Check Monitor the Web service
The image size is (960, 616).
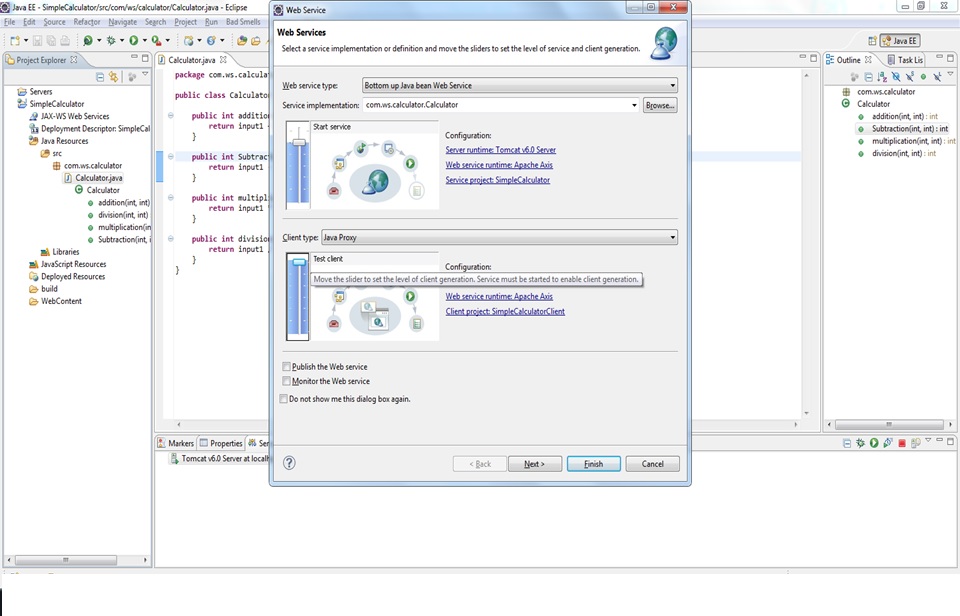(286, 381)
